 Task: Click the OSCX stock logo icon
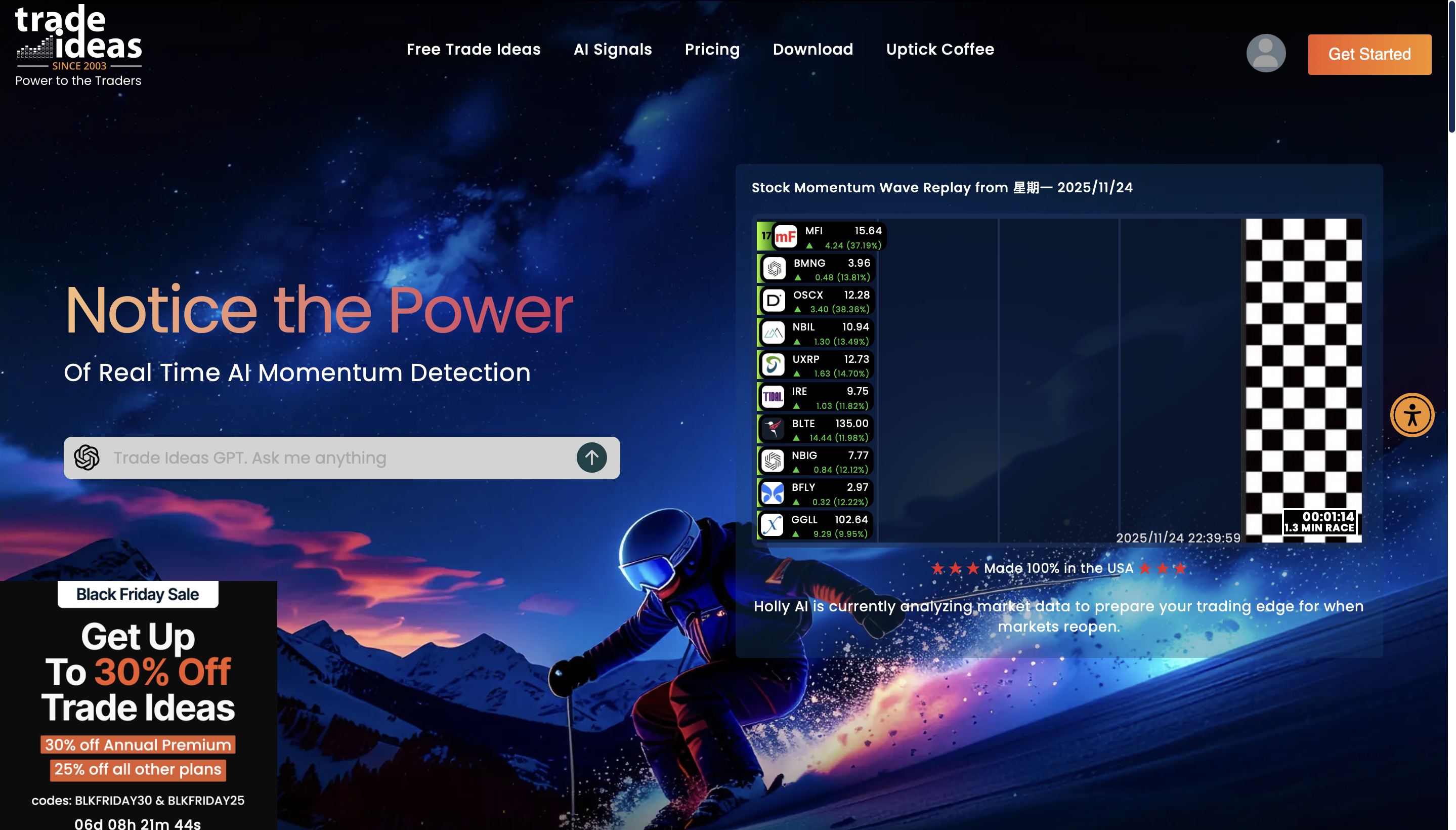click(774, 301)
